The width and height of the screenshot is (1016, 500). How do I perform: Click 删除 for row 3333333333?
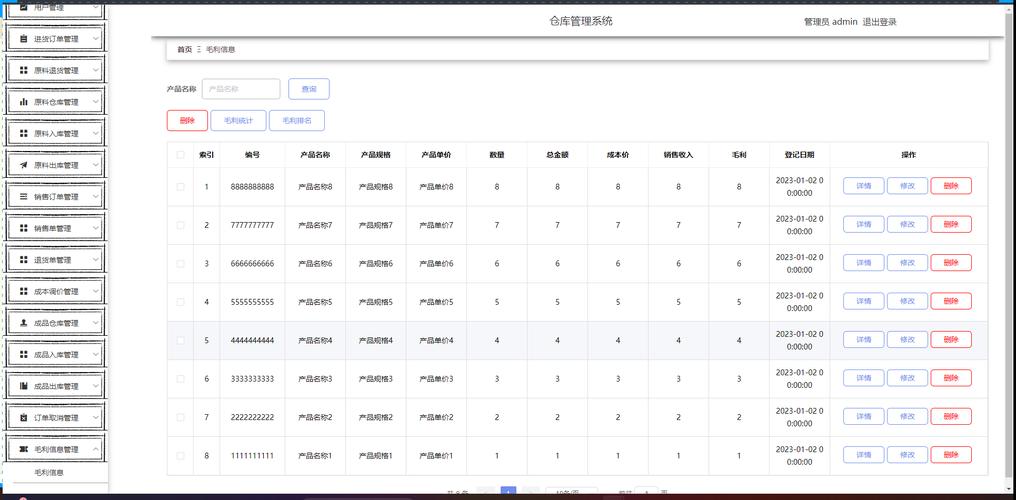click(x=951, y=378)
